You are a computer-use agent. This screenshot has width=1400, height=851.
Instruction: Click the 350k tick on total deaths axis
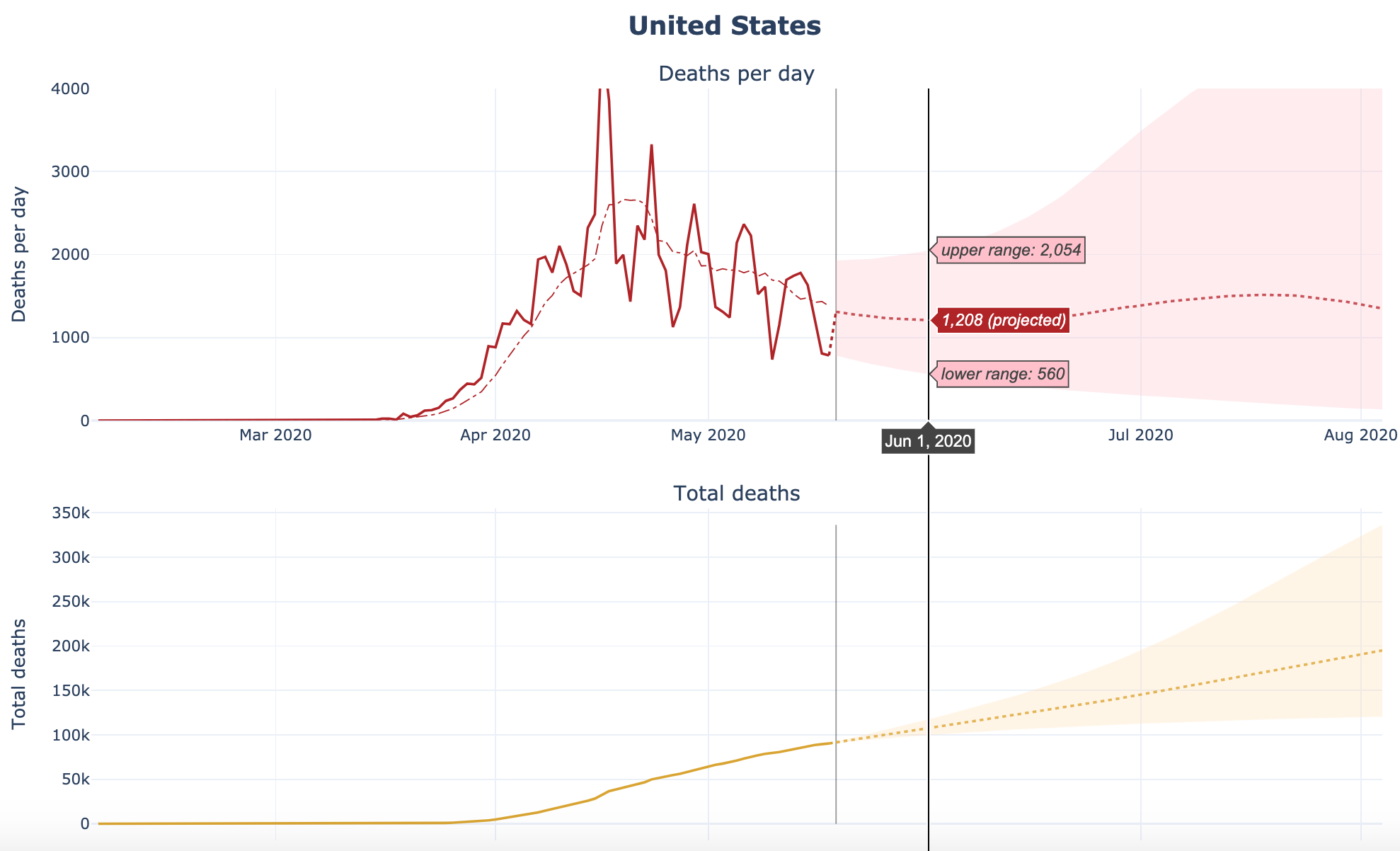(71, 513)
